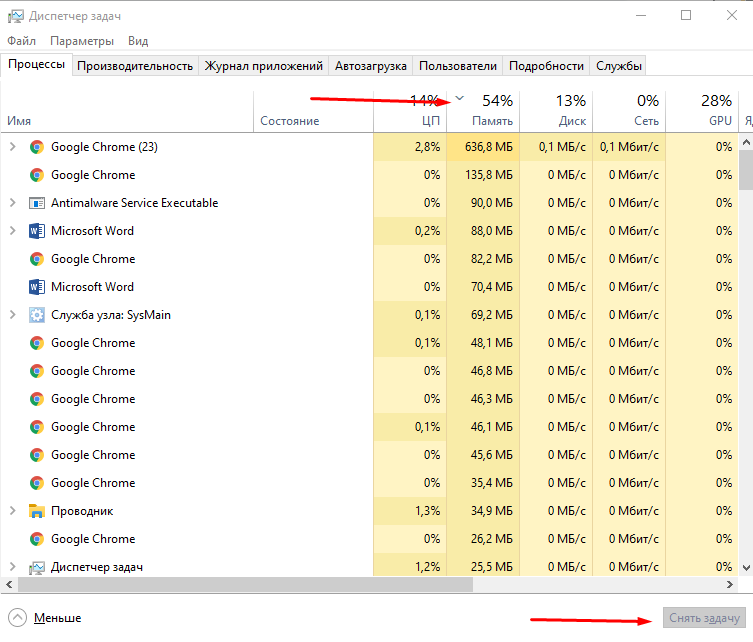Expand Antimalware Service Executable

pyautogui.click(x=13, y=203)
